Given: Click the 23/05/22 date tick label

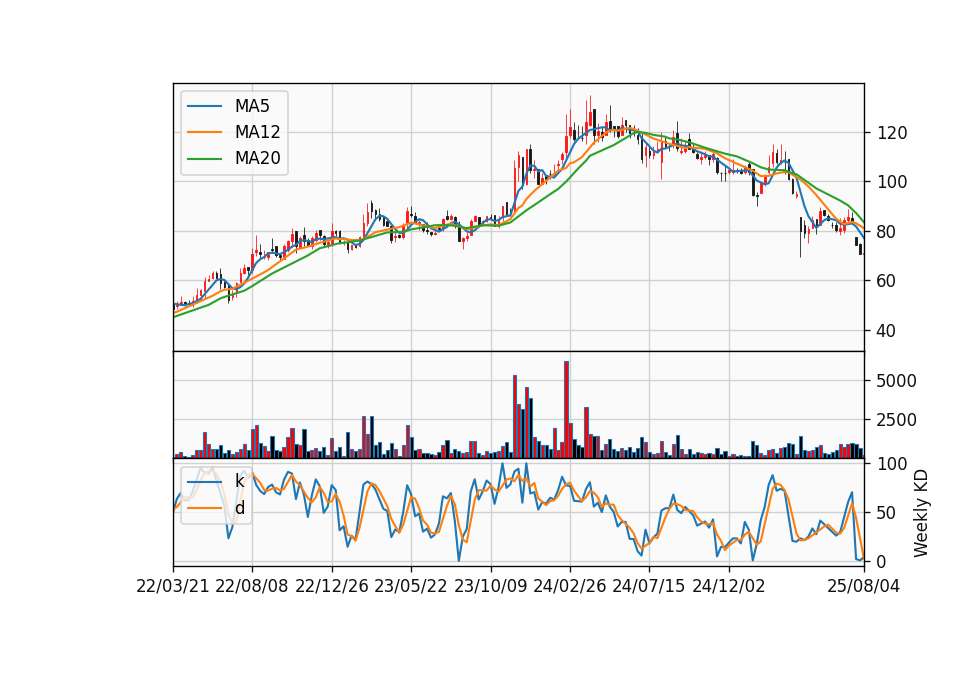Looking at the screenshot, I should (411, 586).
